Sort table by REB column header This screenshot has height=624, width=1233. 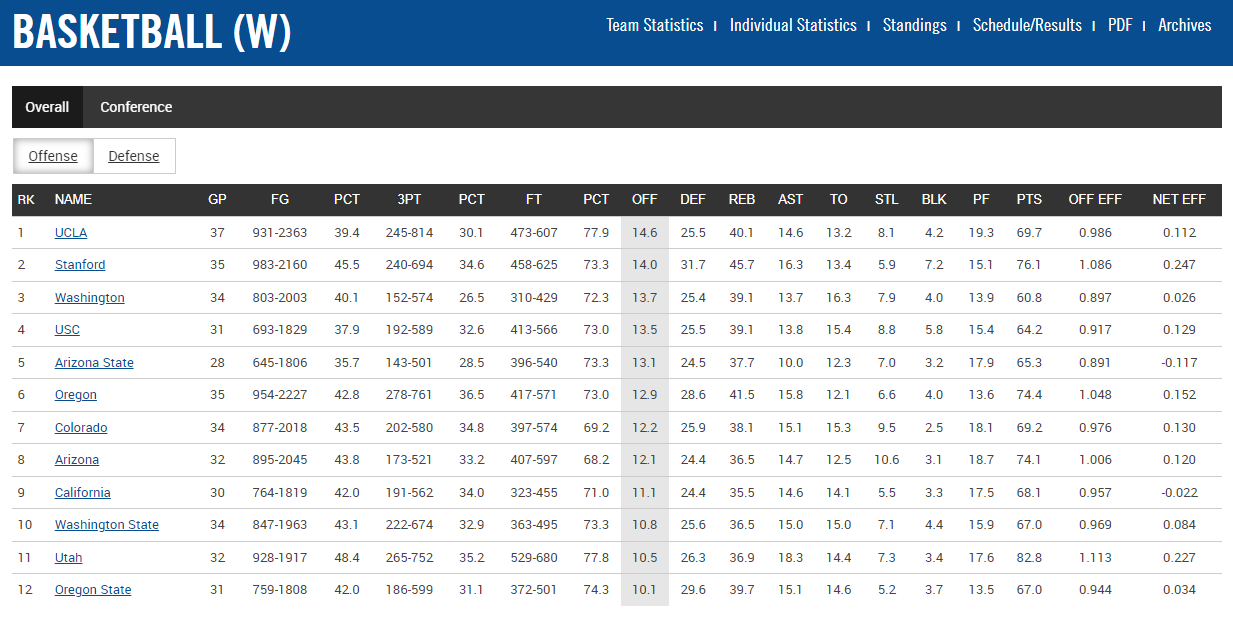742,200
